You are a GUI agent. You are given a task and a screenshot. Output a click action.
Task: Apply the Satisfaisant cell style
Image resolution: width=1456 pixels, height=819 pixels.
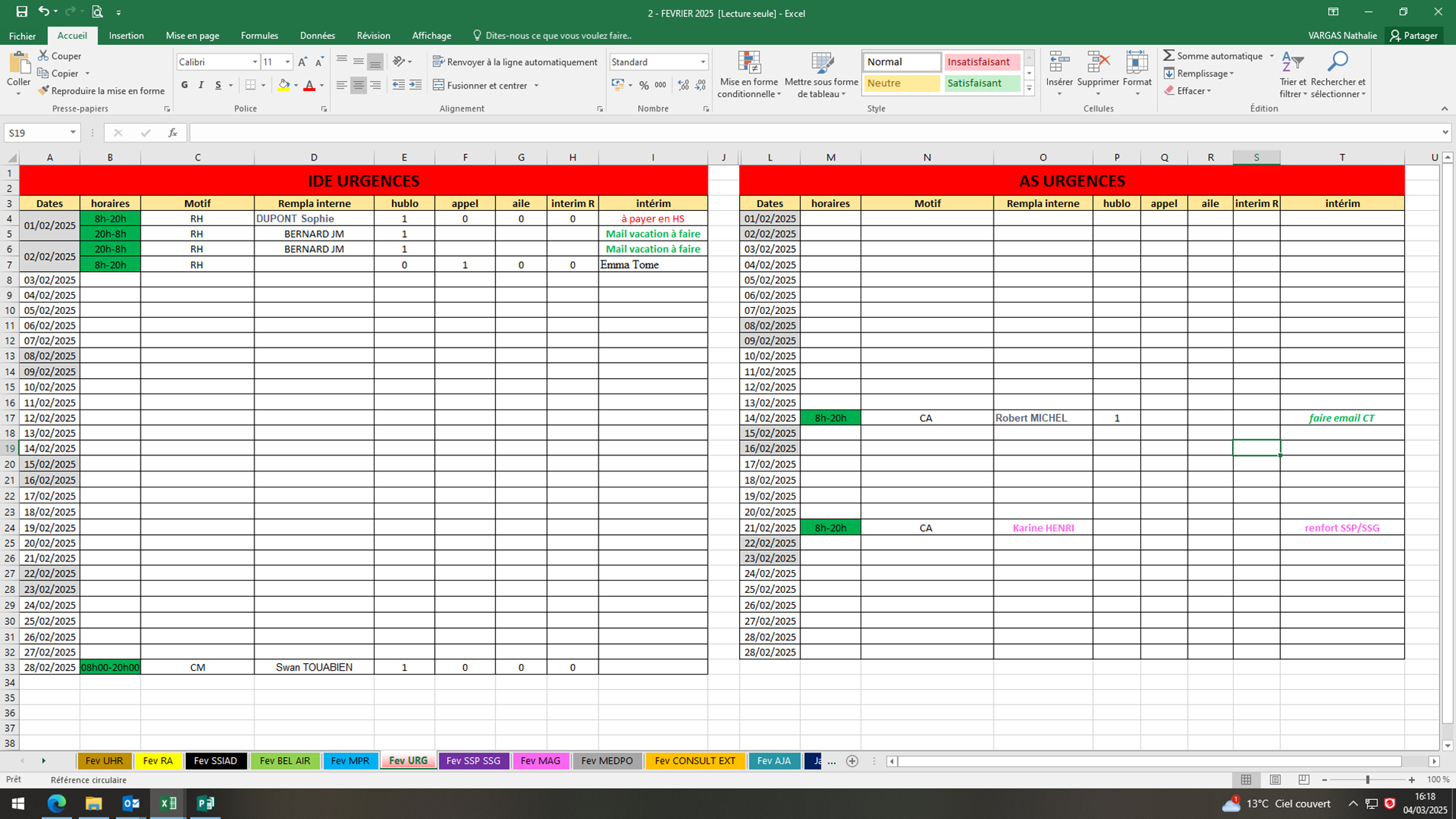click(981, 83)
